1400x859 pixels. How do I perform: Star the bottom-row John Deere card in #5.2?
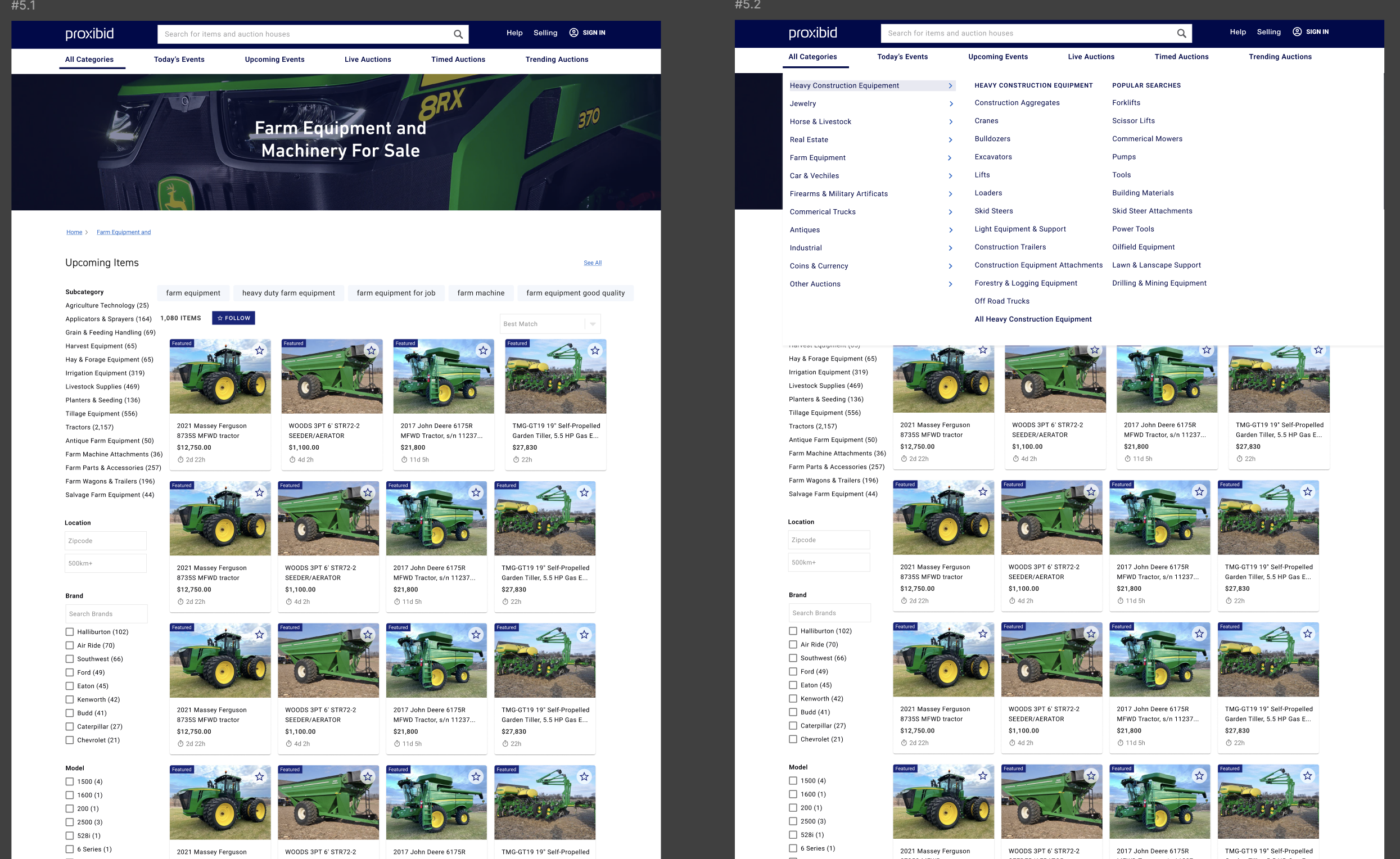click(x=1199, y=775)
